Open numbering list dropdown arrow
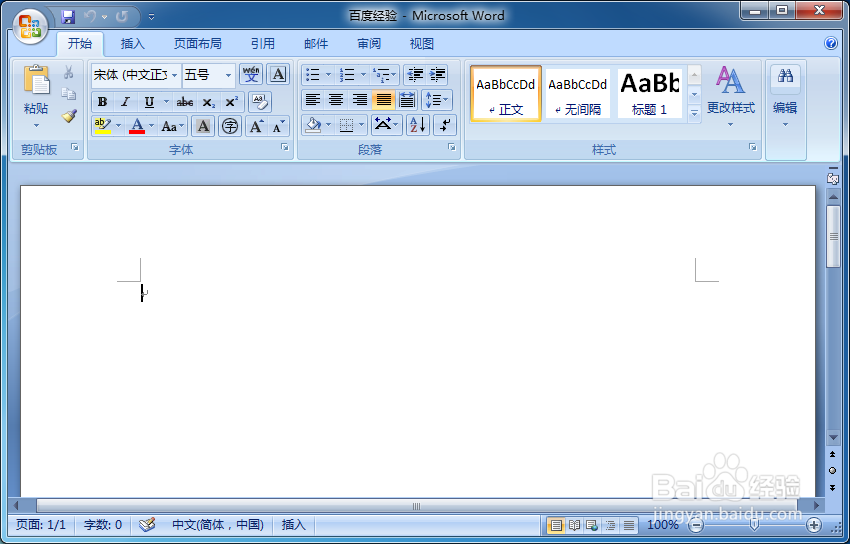 coord(363,75)
